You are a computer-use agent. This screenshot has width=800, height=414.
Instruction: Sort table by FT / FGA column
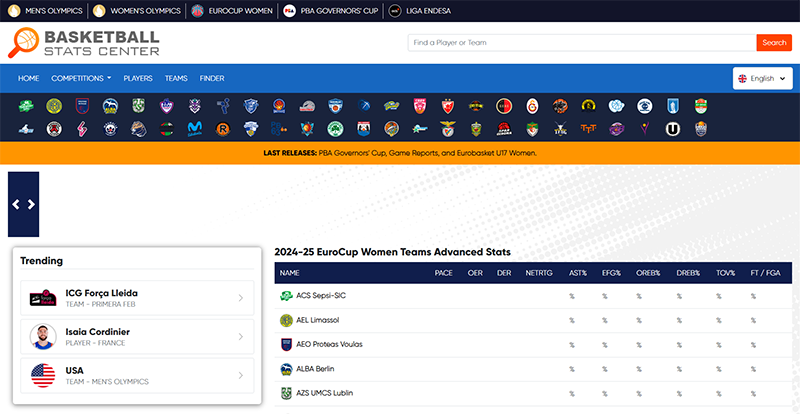(x=765, y=273)
